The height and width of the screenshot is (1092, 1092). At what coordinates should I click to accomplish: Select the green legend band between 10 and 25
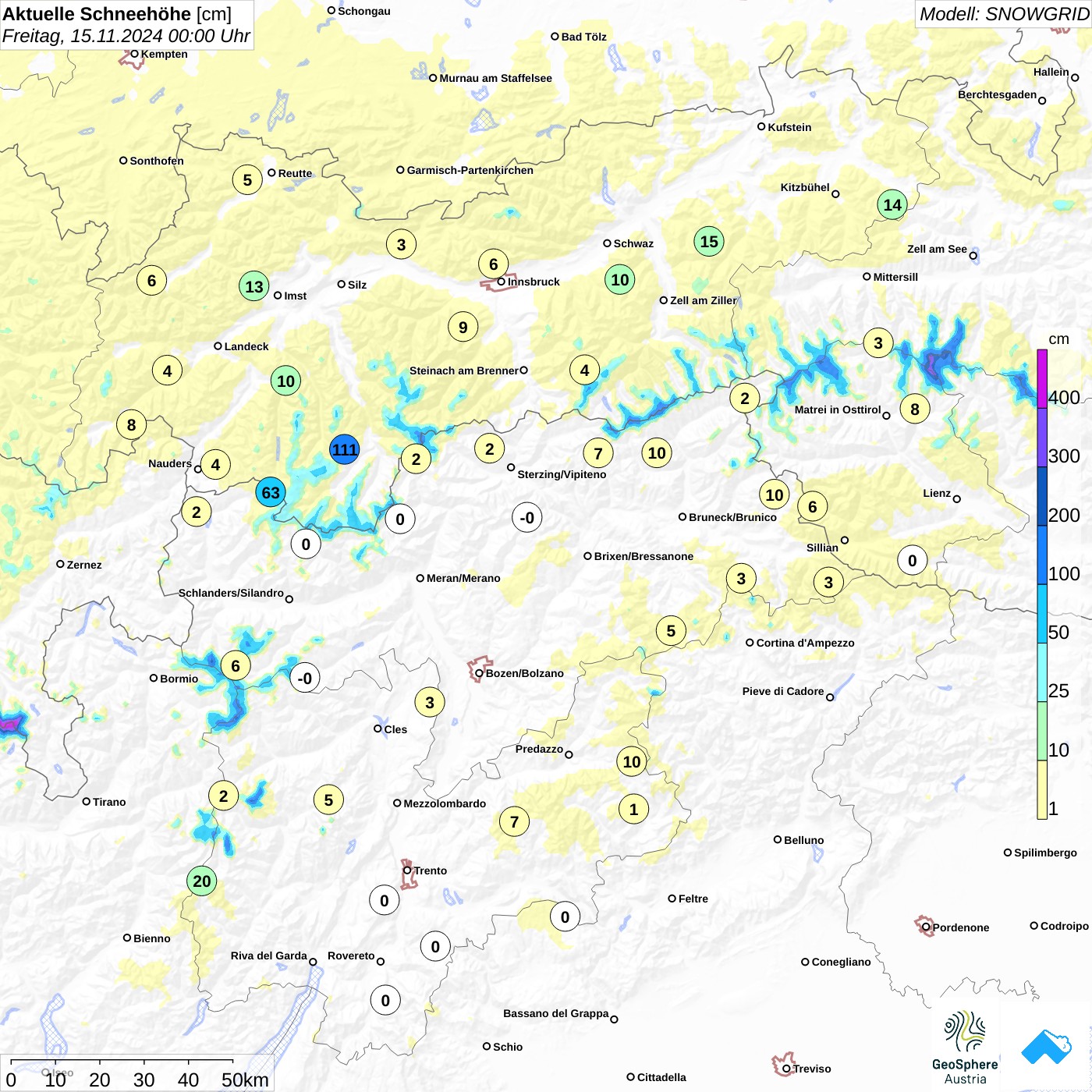1042,731
